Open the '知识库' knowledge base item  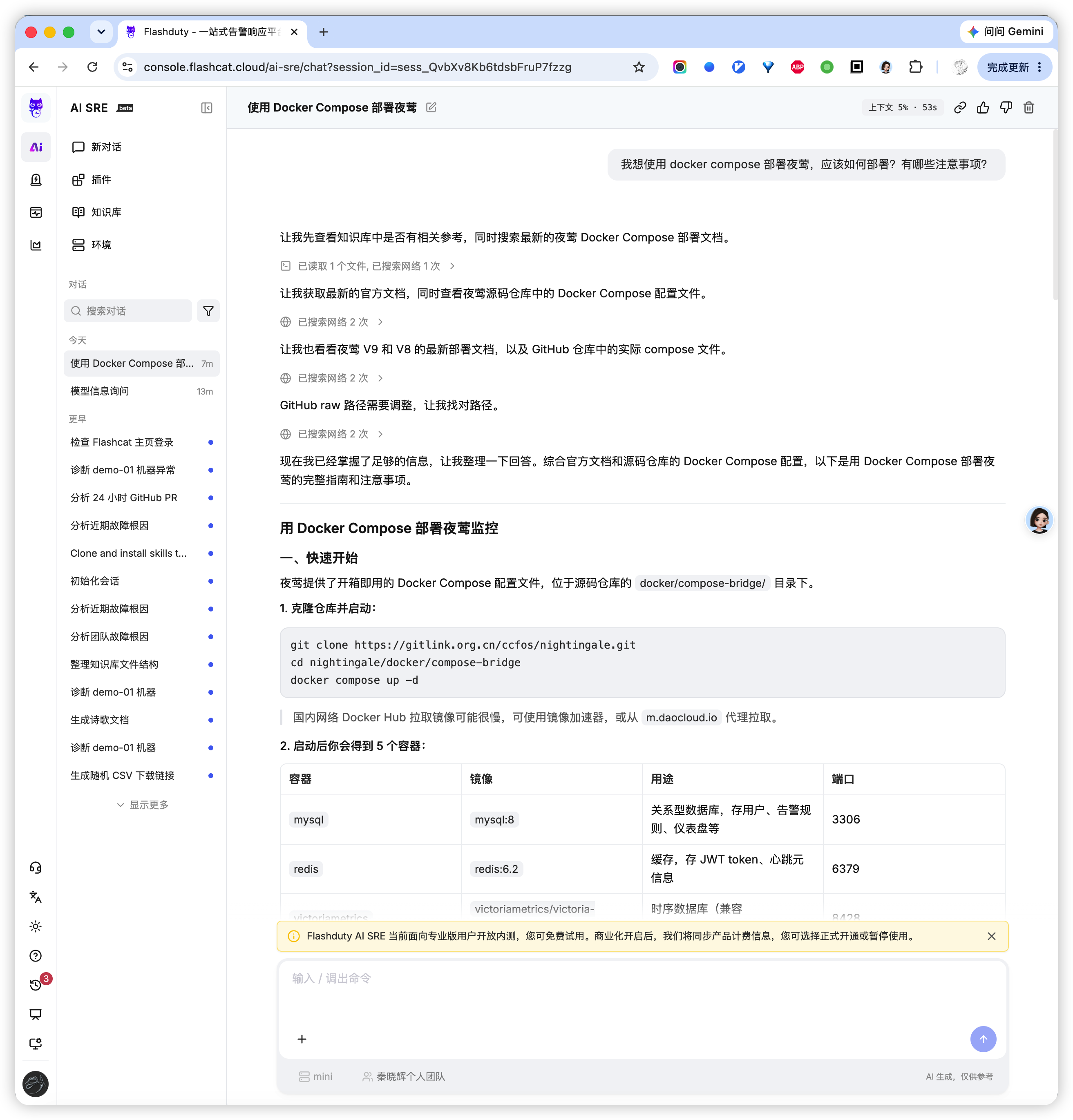click(x=142, y=212)
